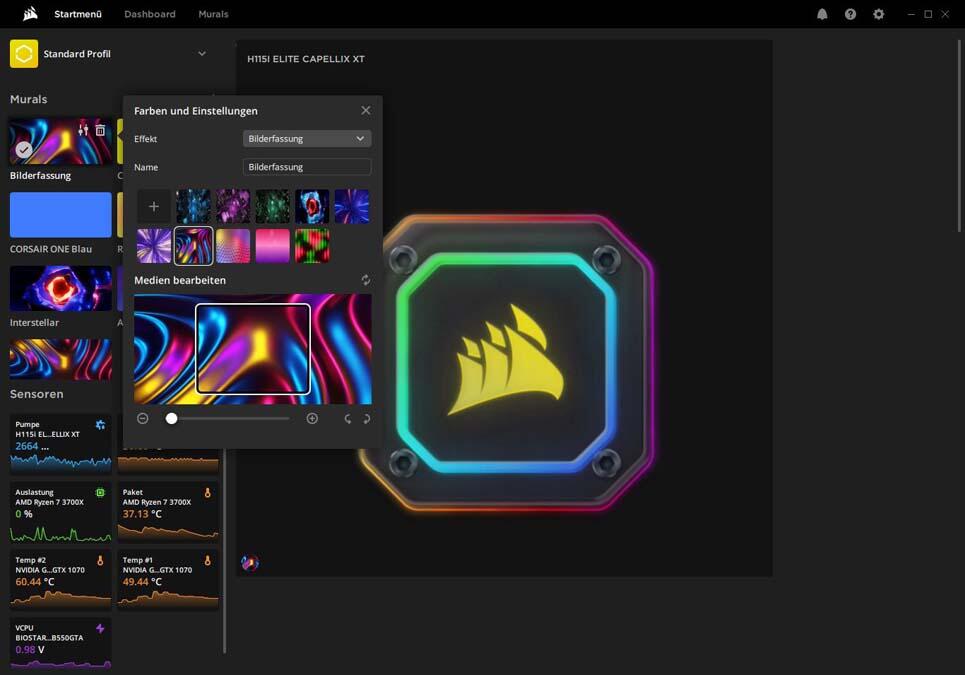
Task: Select the red-green pattern thumbnail
Action: click(312, 246)
